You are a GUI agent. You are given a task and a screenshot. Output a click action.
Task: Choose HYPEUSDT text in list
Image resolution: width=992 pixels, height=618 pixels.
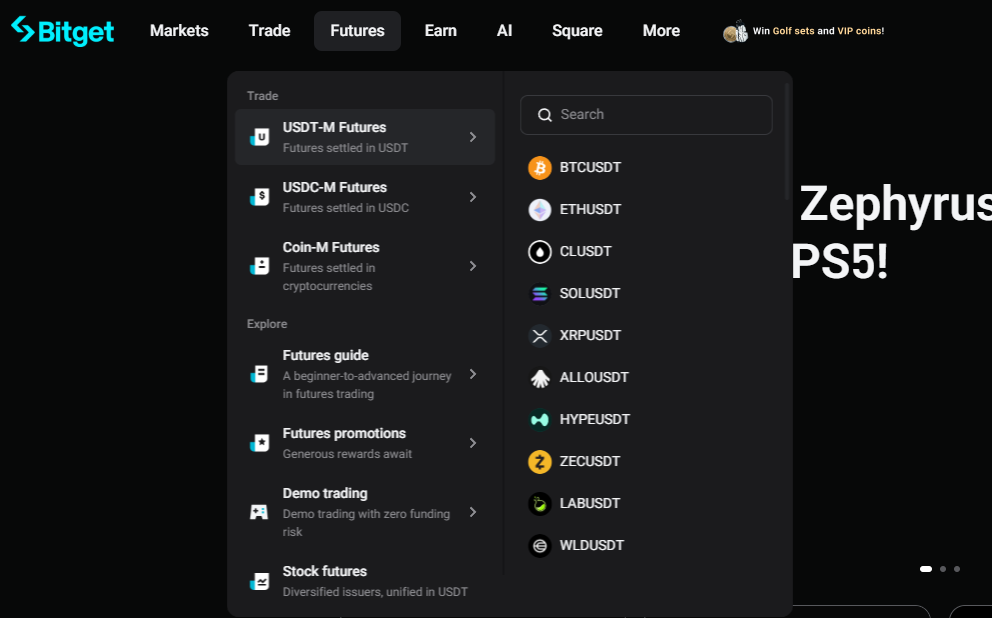(595, 419)
